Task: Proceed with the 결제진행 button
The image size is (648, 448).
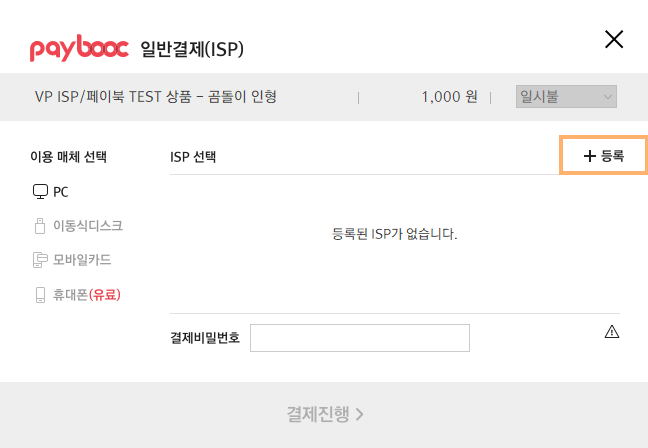Action: point(324,414)
